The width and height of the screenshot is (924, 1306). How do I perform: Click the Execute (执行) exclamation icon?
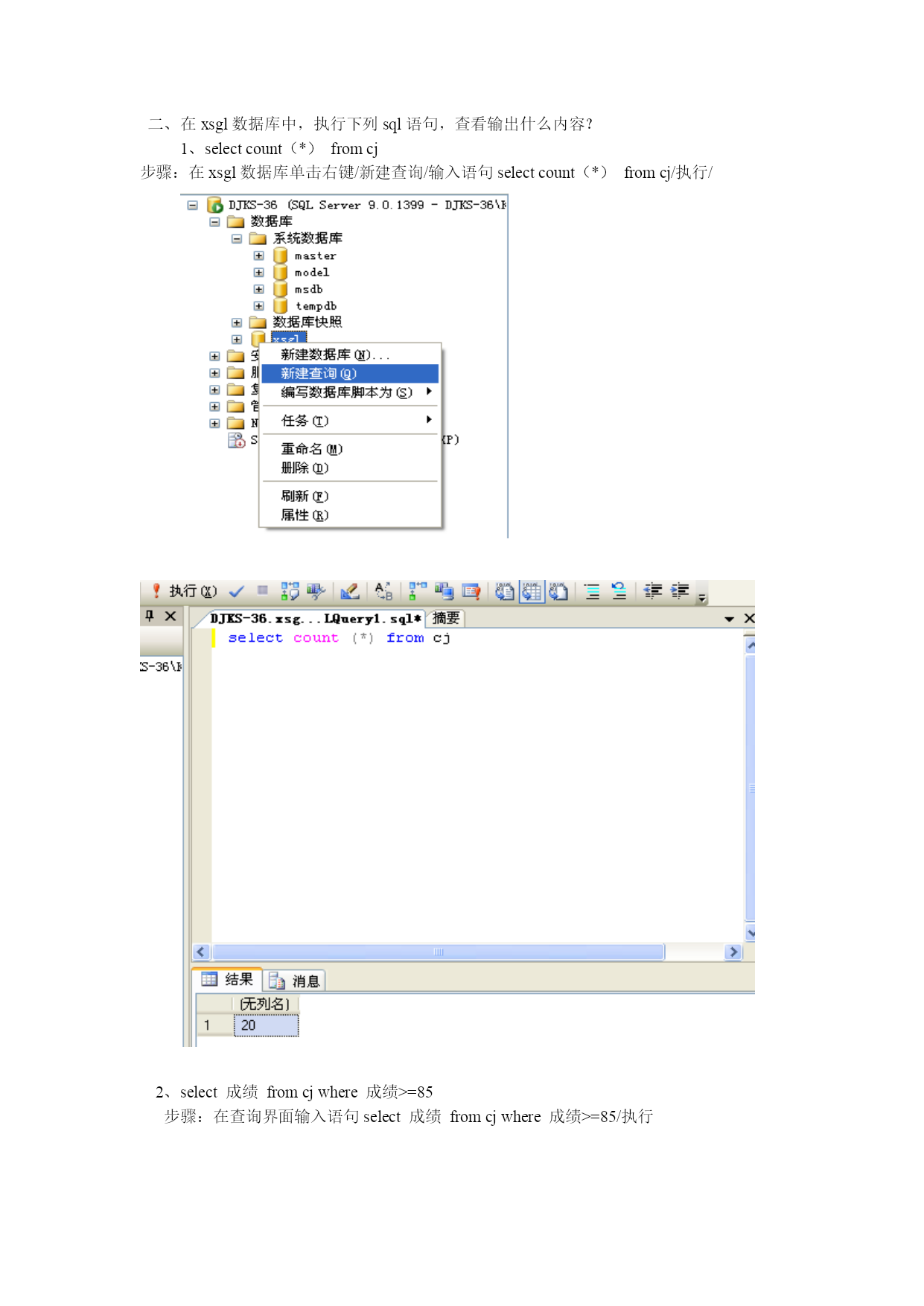[156, 591]
